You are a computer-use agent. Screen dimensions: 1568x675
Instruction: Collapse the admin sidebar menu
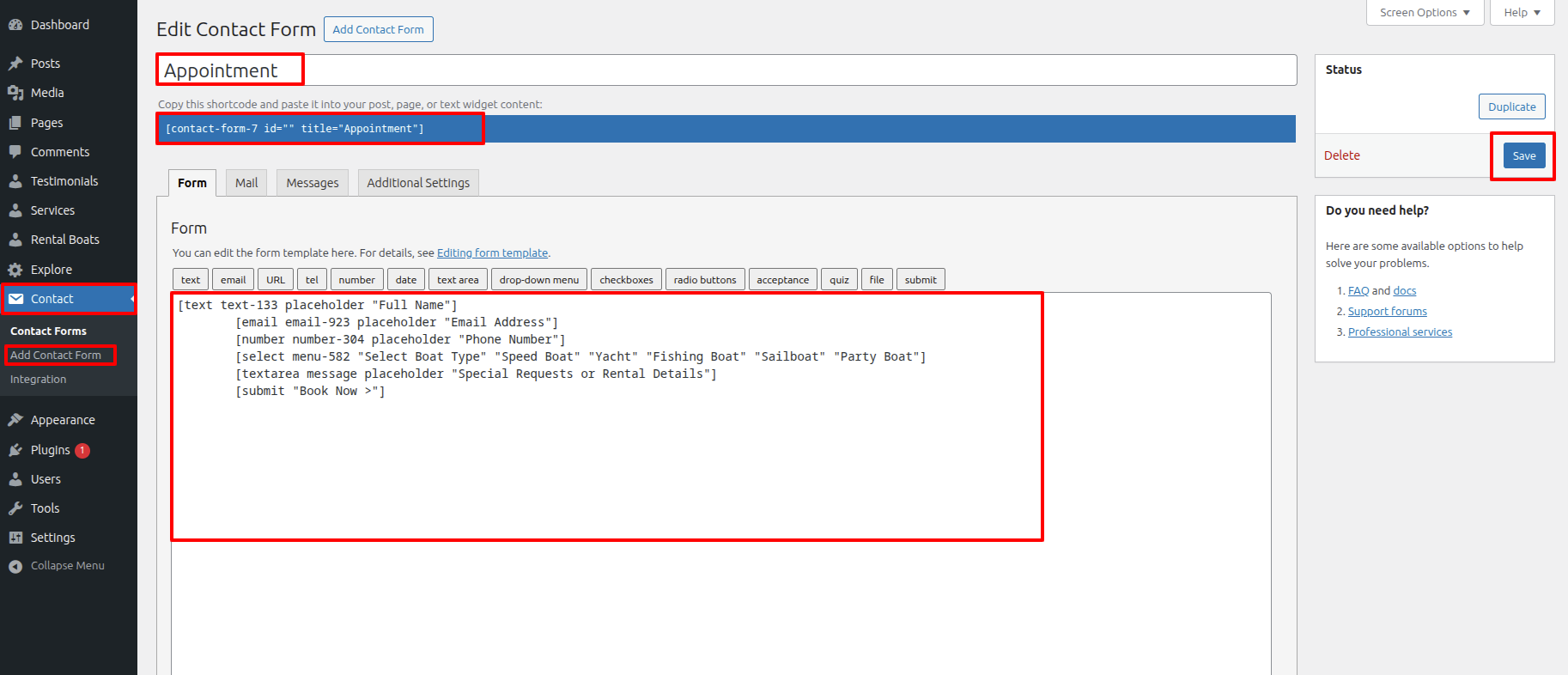57,566
